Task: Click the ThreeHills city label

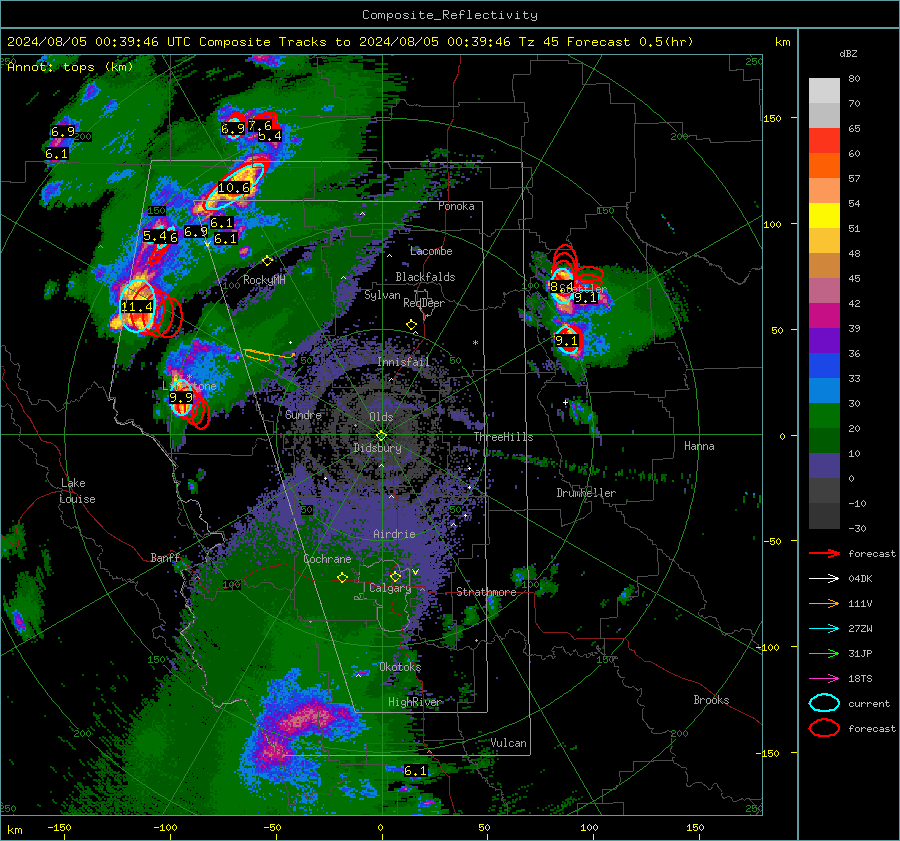Action: point(503,437)
